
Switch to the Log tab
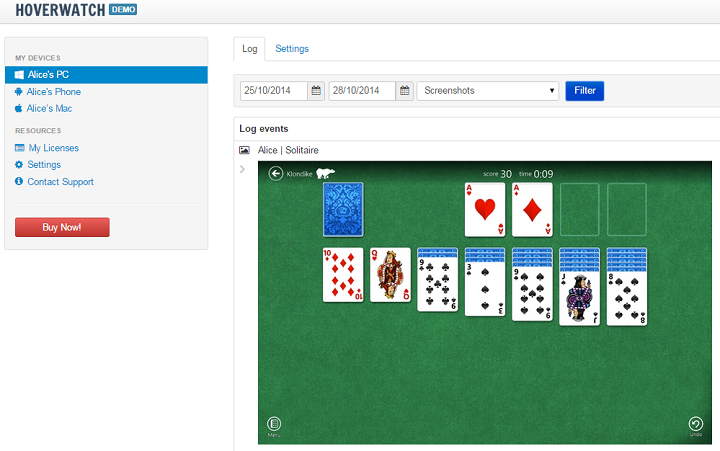coord(249,49)
